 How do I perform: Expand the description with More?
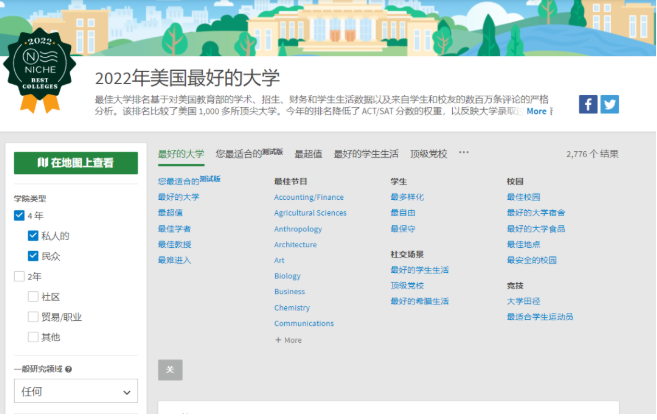537,111
